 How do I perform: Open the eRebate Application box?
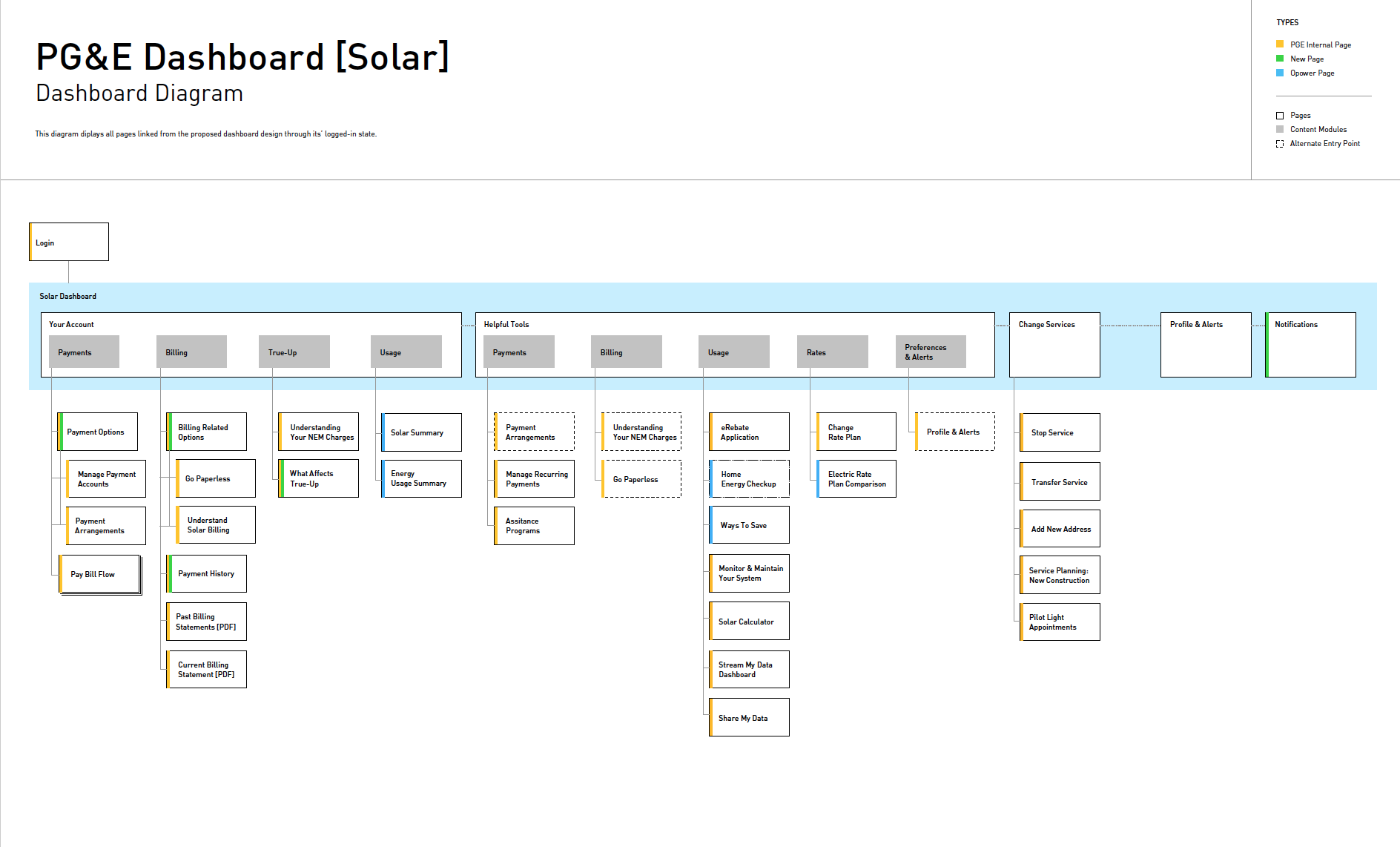(750, 432)
